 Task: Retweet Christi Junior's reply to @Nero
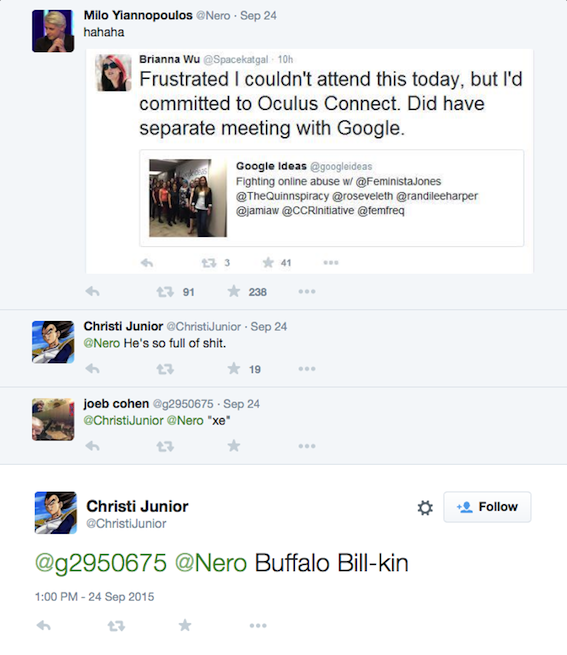tap(165, 369)
